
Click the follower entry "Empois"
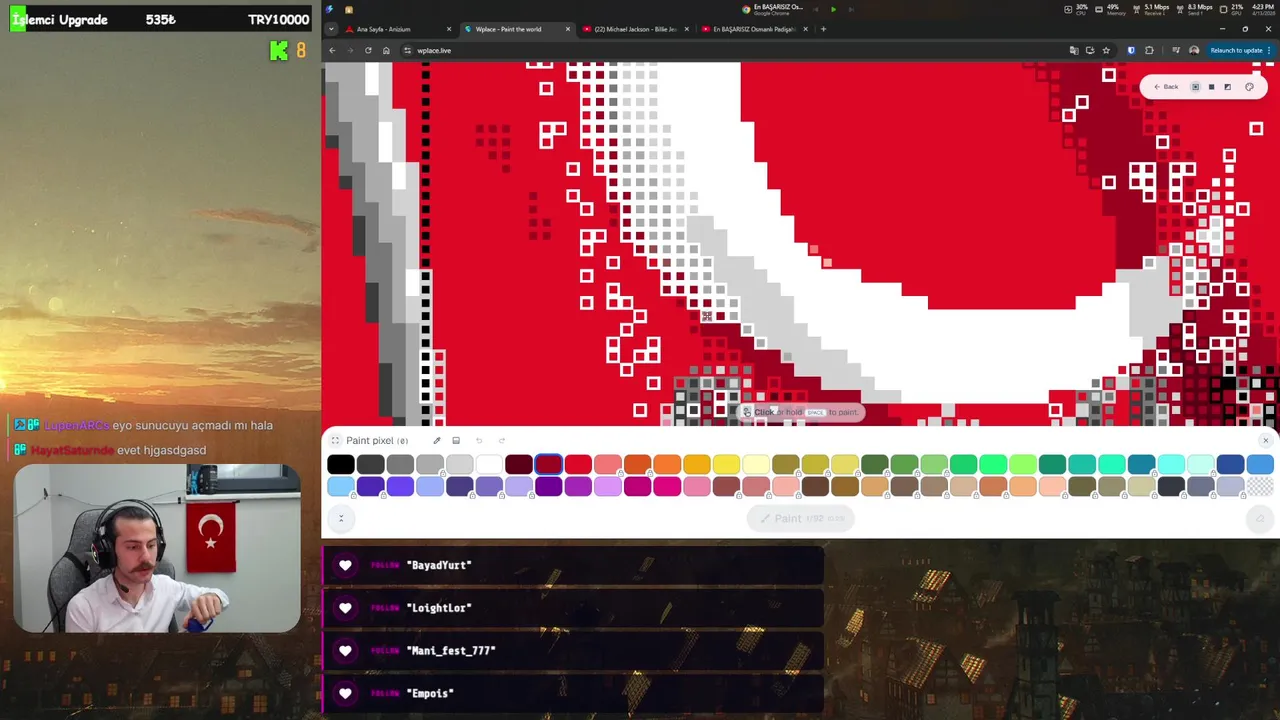pyautogui.click(x=572, y=693)
